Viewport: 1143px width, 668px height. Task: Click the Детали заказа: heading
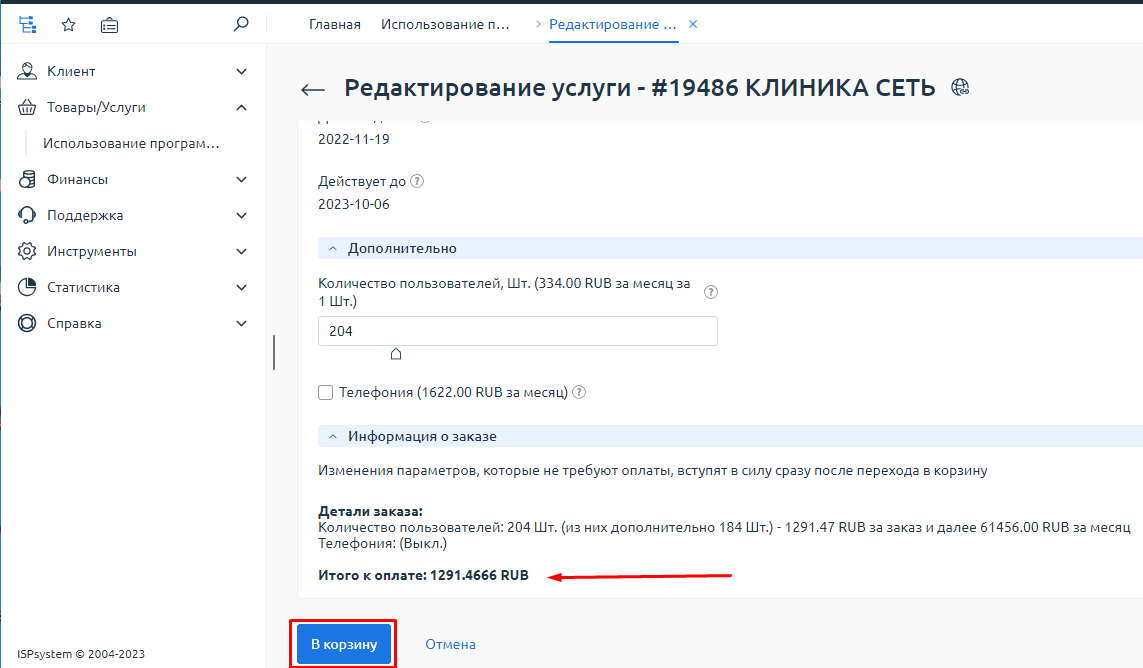pos(370,511)
